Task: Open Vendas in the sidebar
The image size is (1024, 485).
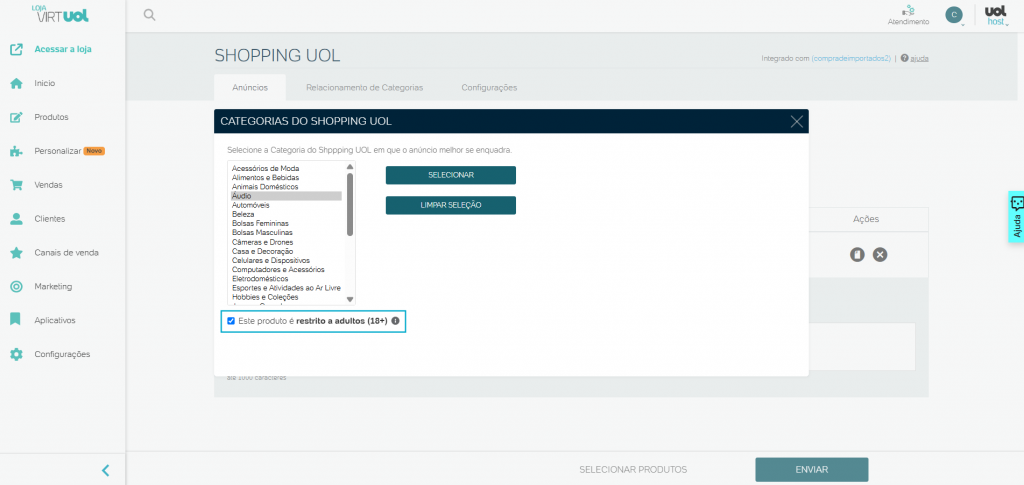Action: point(48,185)
